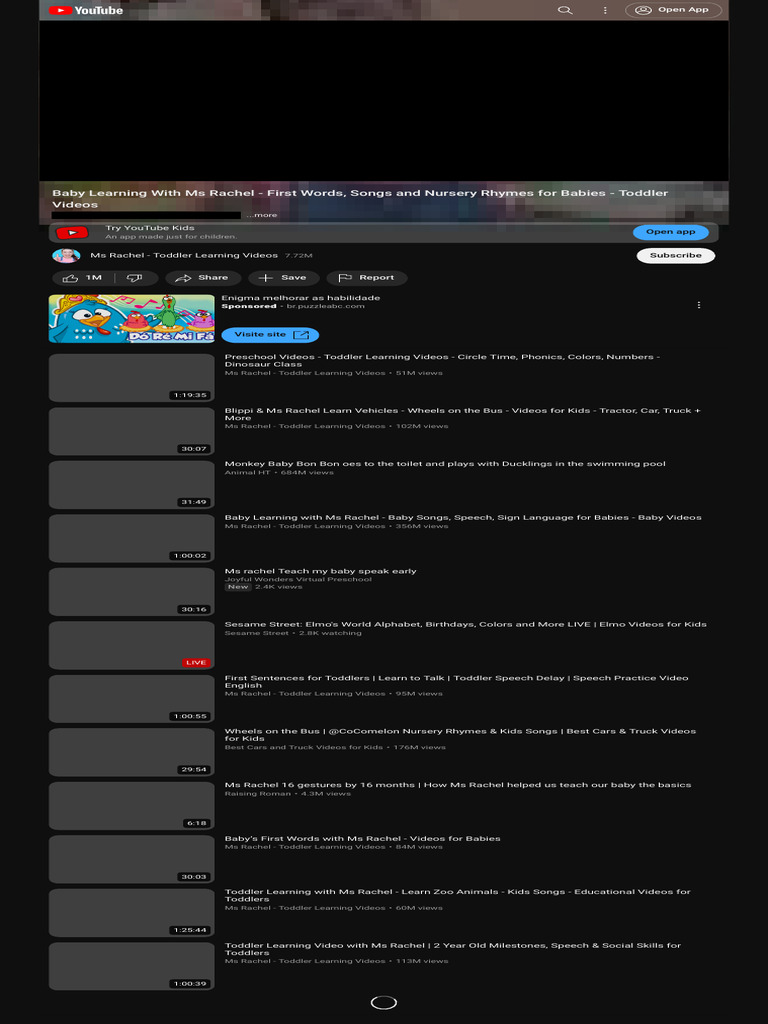The image size is (768, 1024).
Task: Open the sponsored ad options three-dot menu
Action: tap(699, 305)
